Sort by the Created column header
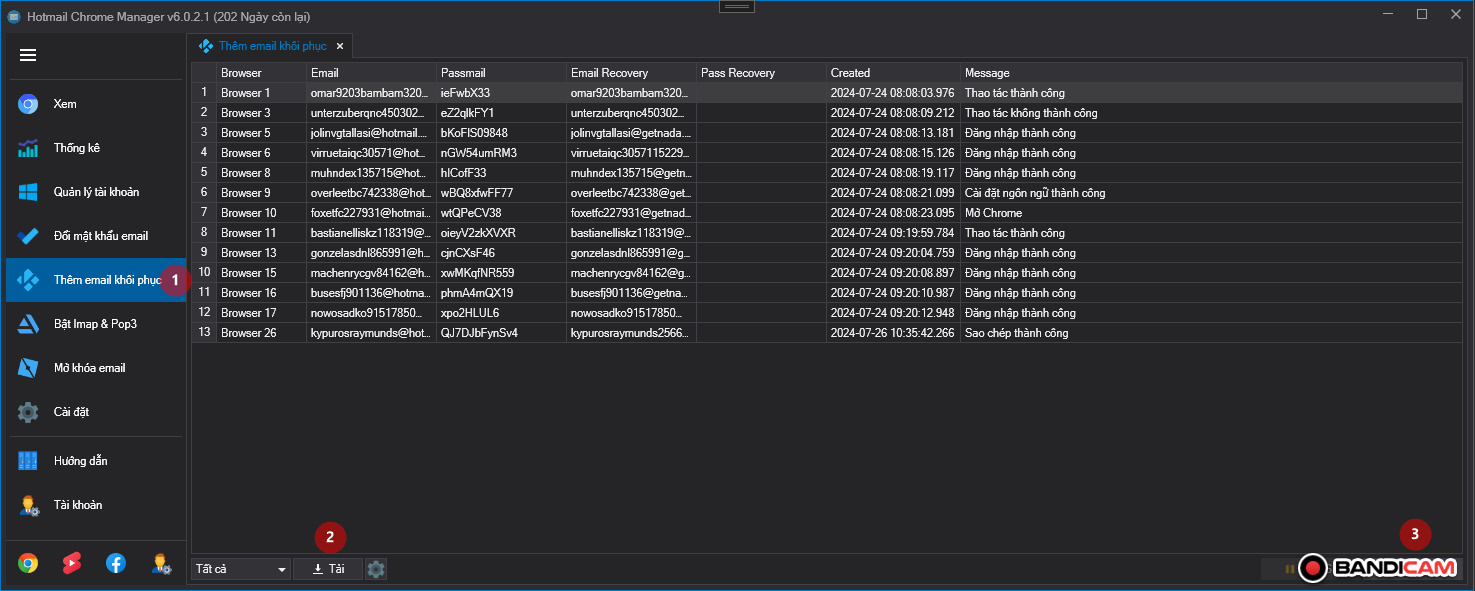1475x591 pixels. 892,73
